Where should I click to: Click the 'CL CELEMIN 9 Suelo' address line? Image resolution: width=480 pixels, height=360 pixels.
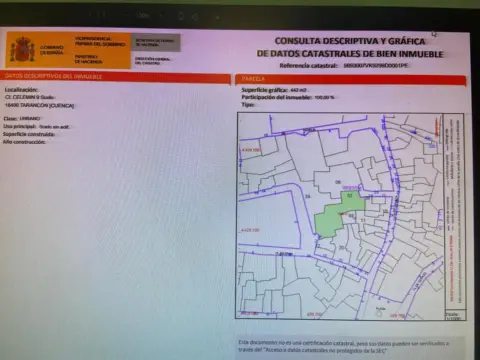(30, 97)
